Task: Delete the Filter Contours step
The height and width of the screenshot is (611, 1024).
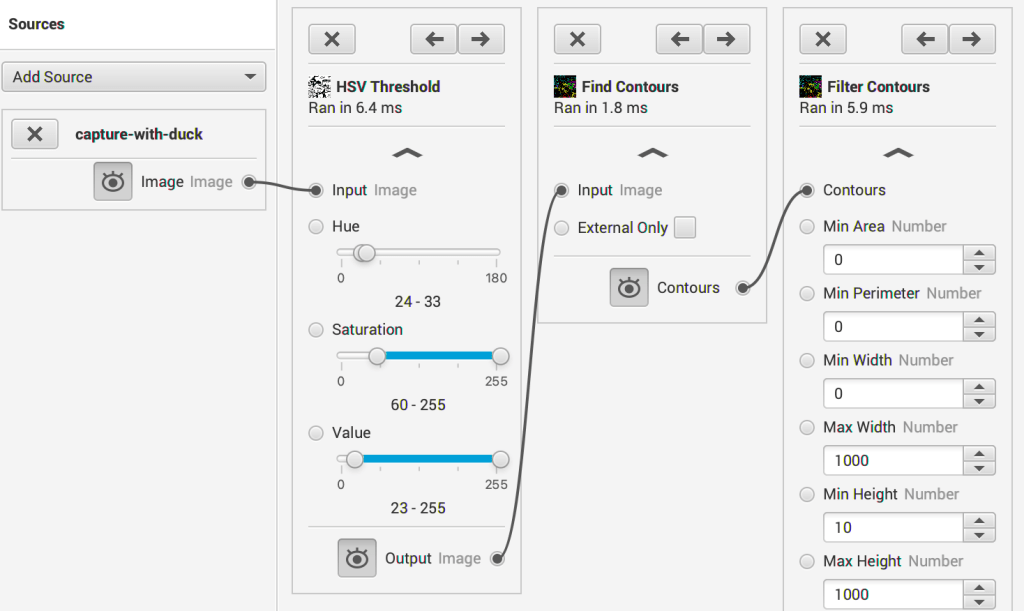Action: click(x=823, y=39)
